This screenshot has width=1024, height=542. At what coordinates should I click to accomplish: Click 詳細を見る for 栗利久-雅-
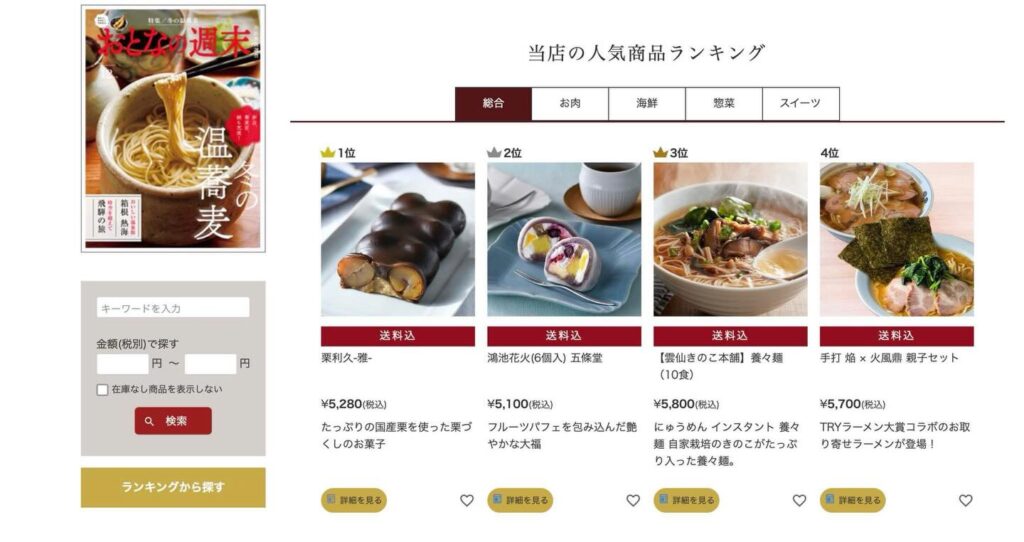click(354, 500)
